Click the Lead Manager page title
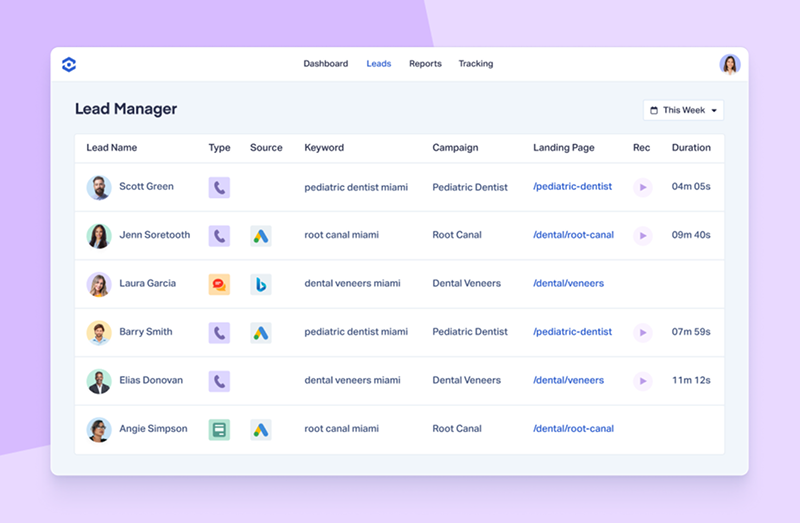The width and height of the screenshot is (800, 523). pos(126,109)
